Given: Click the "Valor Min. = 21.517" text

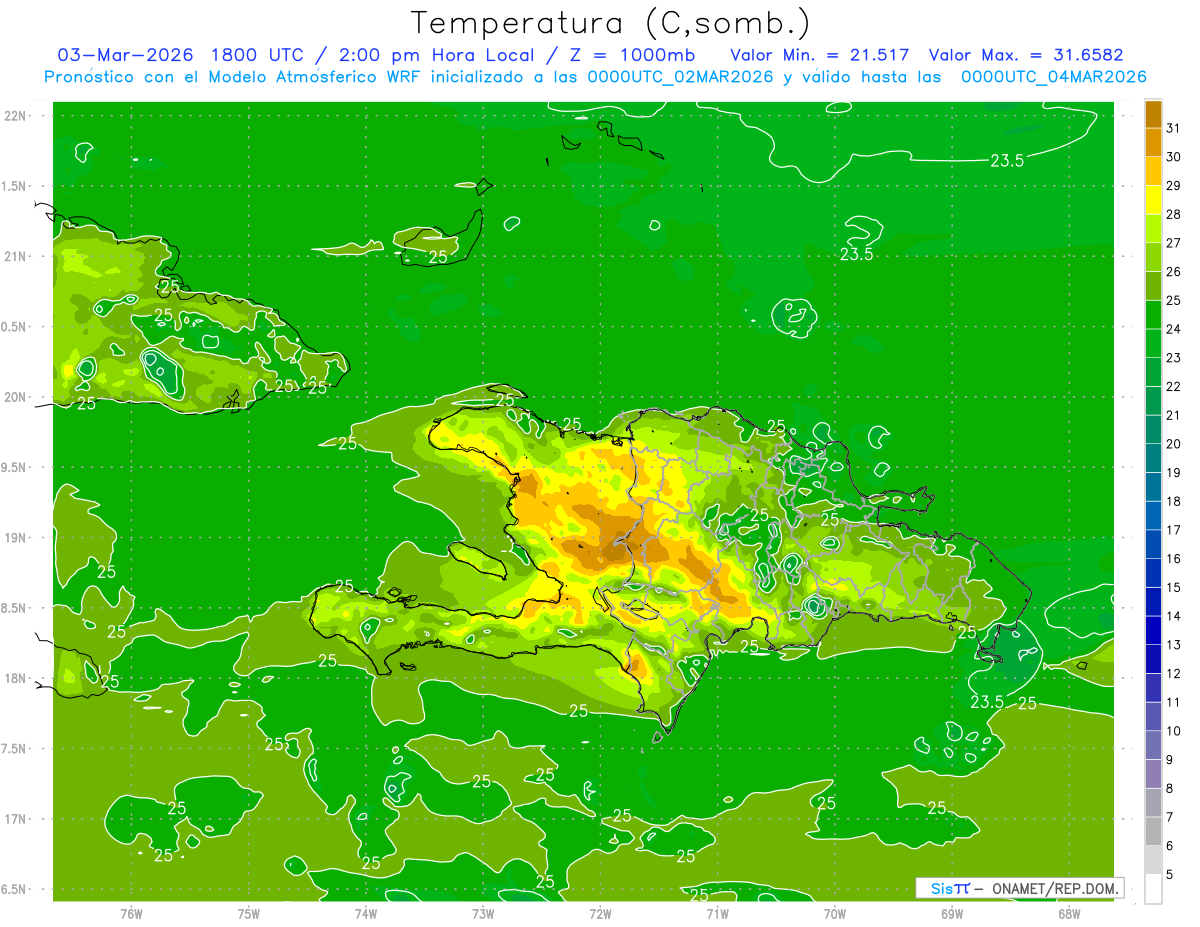Looking at the screenshot, I should click(x=820, y=54).
